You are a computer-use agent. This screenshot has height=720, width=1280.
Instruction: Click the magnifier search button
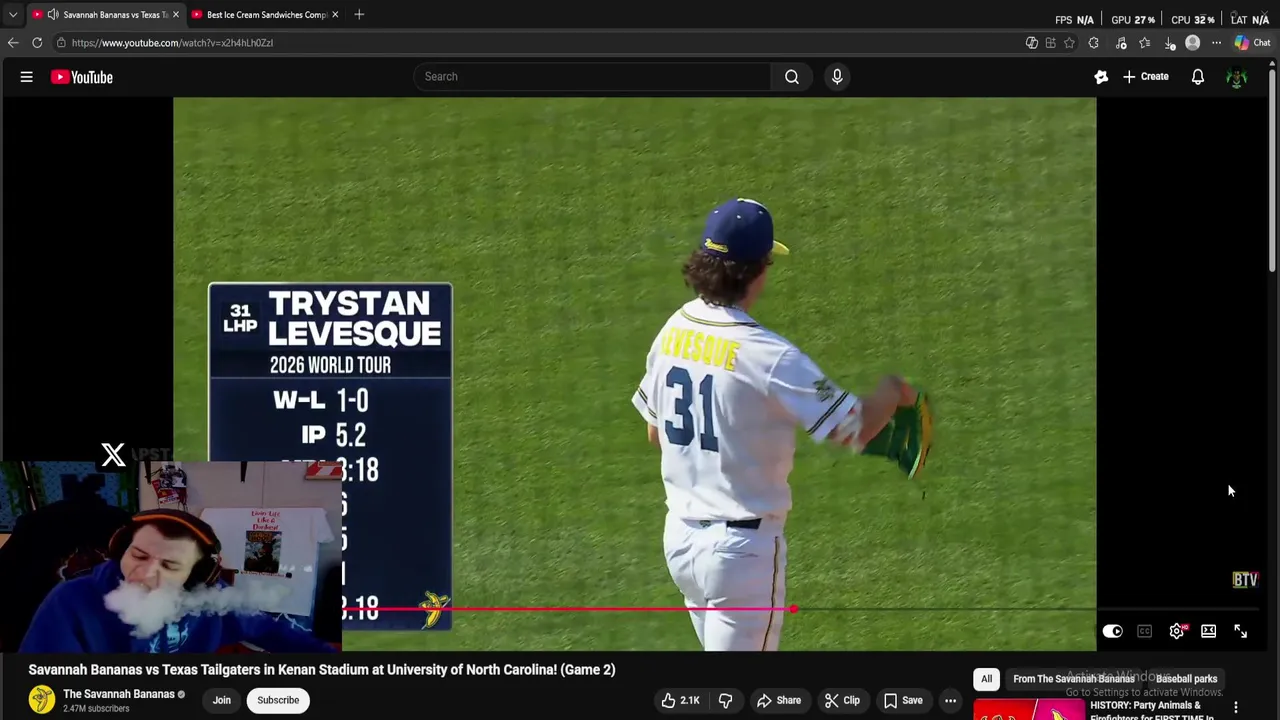[x=792, y=76]
